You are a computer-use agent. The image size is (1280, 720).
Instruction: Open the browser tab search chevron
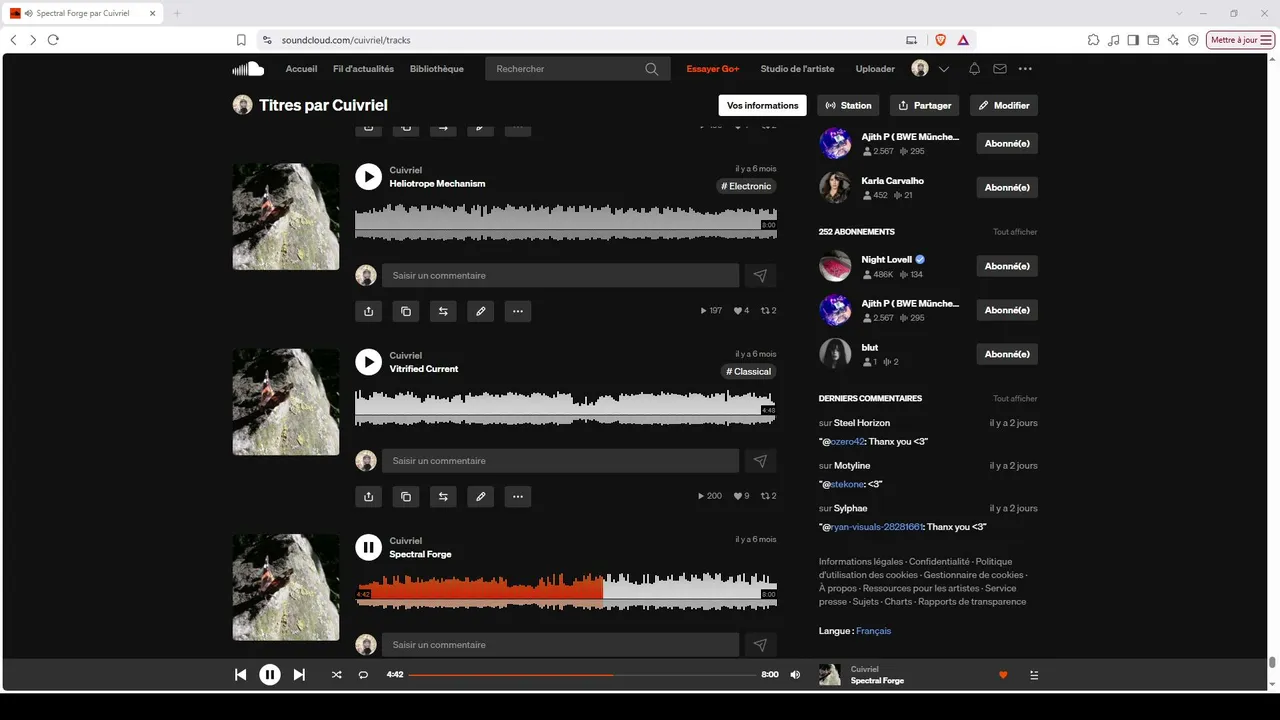pos(1179,13)
